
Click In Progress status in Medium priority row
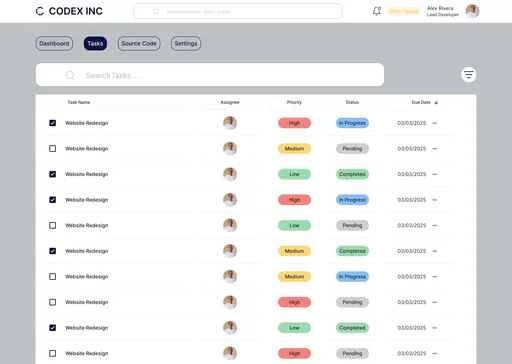pyautogui.click(x=352, y=276)
